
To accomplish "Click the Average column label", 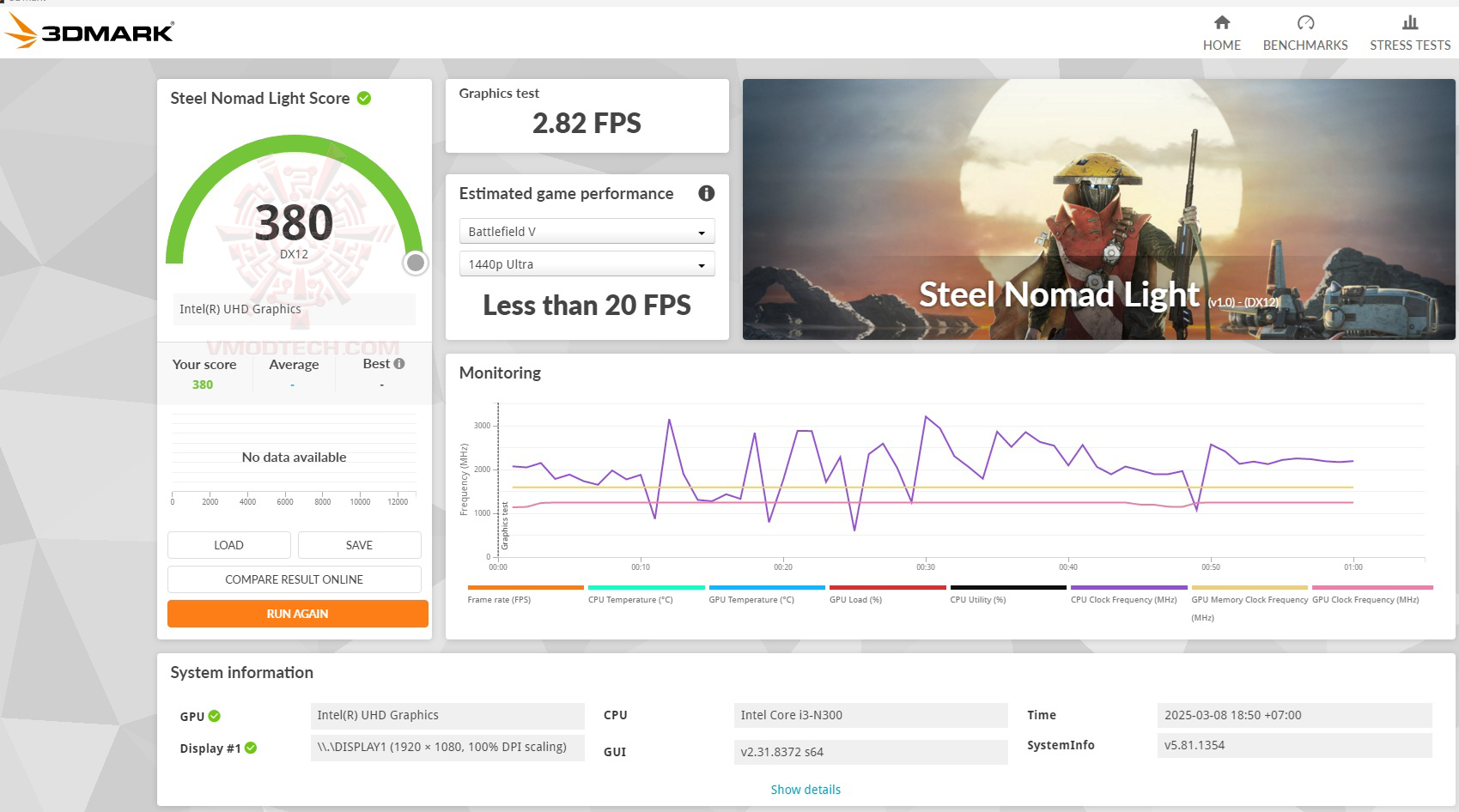I will tap(294, 365).
